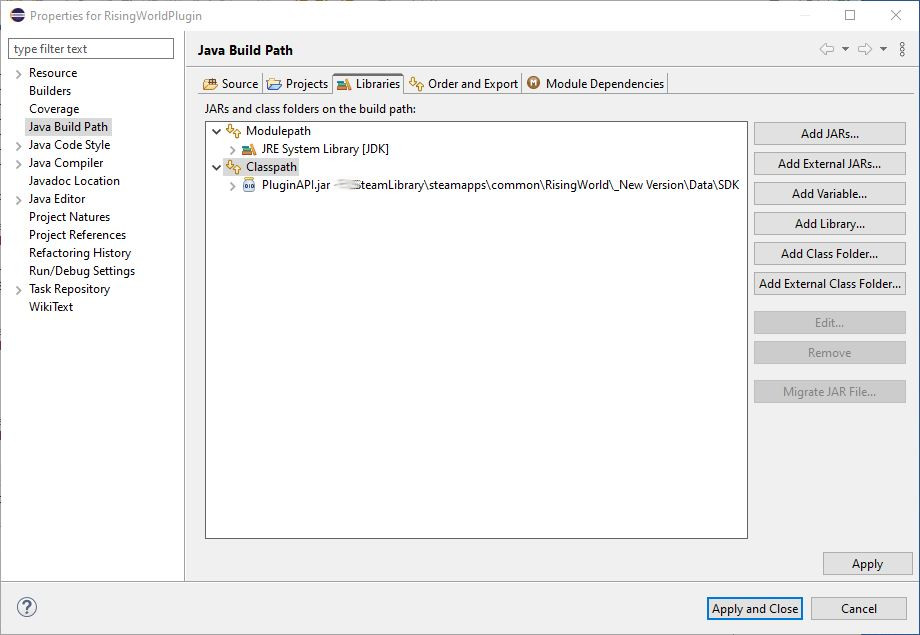Click the Add Variable... button
920x635 pixels.
point(830,194)
